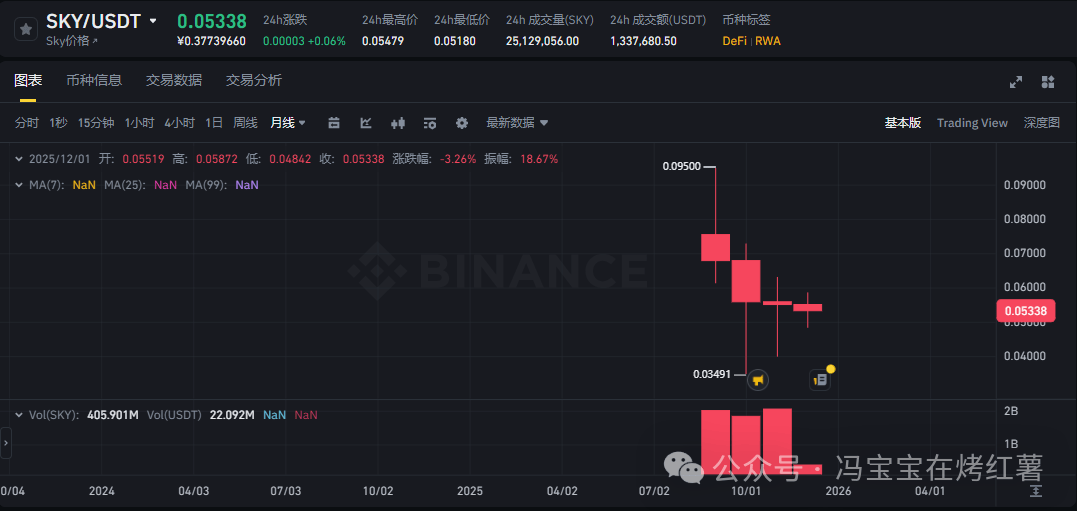Click the current price tag 0.05338
Image resolution: width=1077 pixels, height=511 pixels.
click(1025, 311)
